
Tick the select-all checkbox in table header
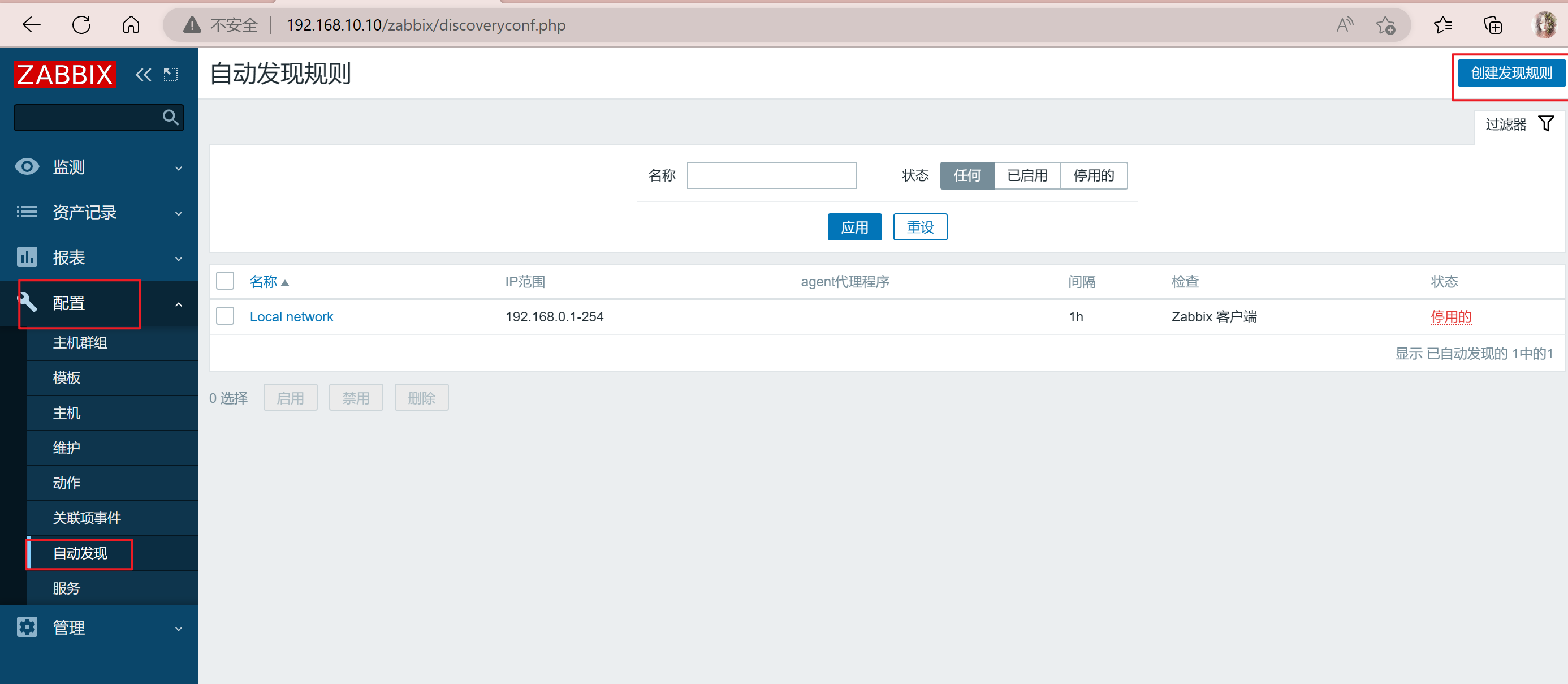tap(225, 281)
